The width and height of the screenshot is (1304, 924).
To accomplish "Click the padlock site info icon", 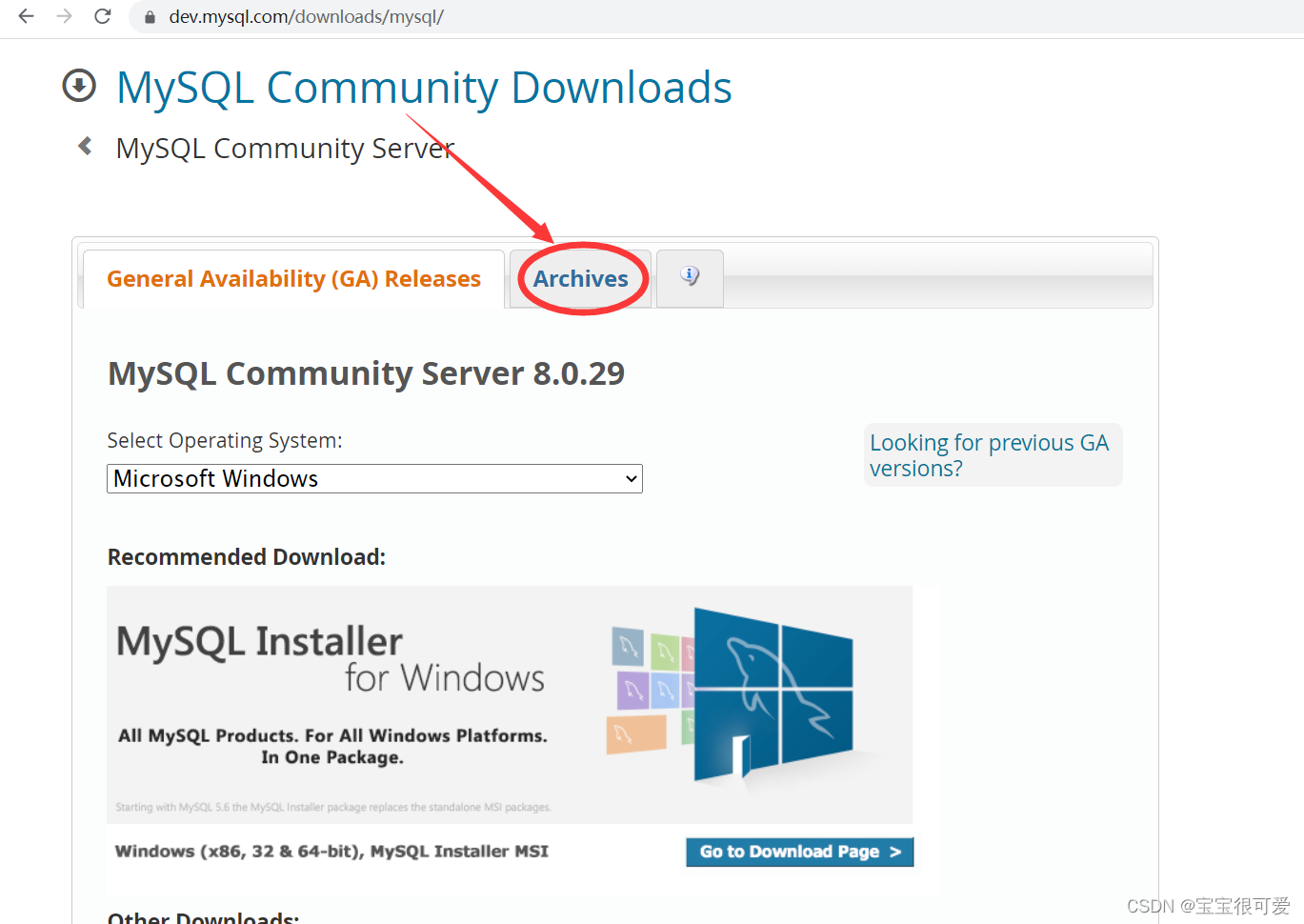I will click(150, 17).
